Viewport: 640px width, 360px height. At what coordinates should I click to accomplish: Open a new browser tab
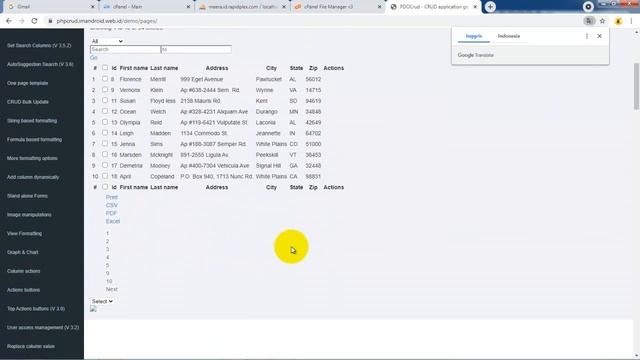pyautogui.click(x=490, y=7)
